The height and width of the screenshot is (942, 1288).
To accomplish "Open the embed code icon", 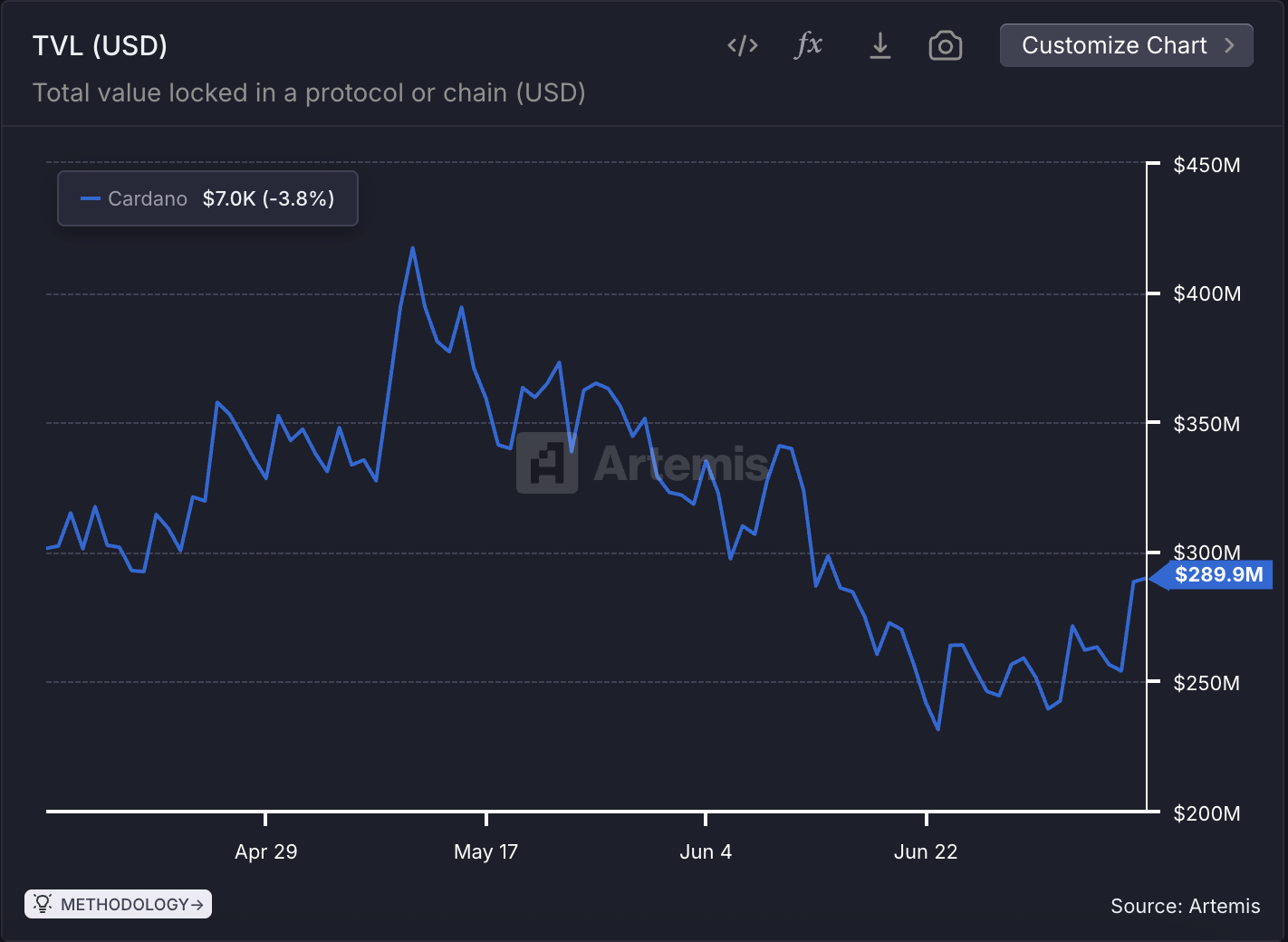I will [743, 45].
